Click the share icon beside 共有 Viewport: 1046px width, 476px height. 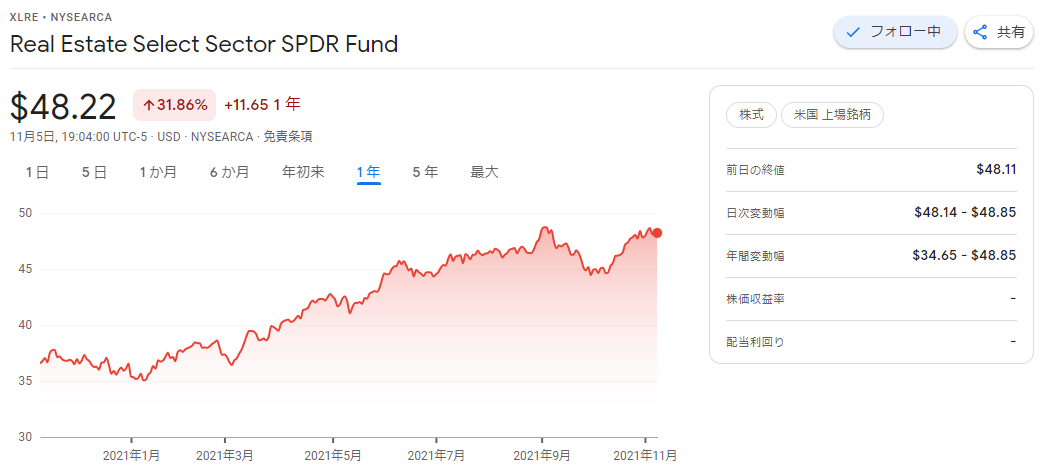[x=980, y=32]
